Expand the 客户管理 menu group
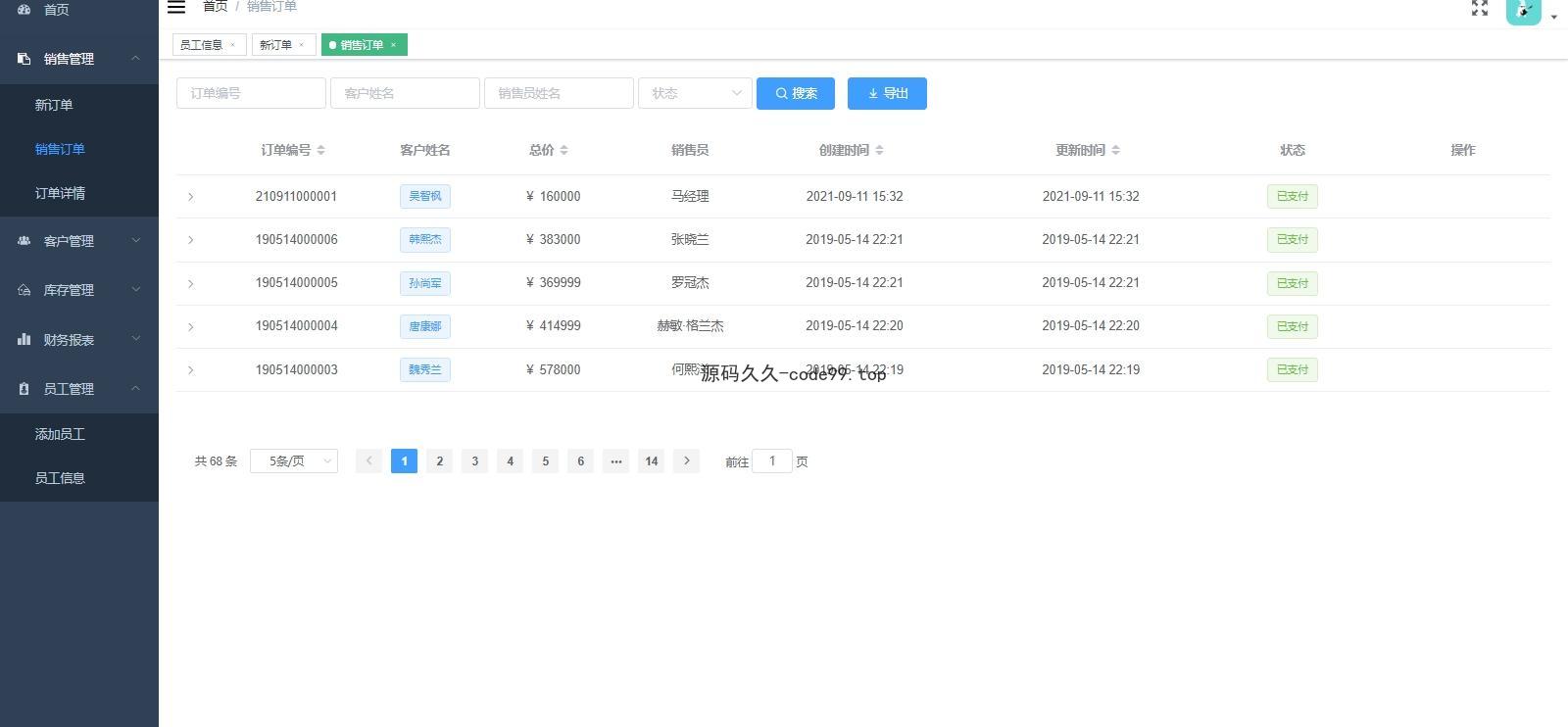Viewport: 1568px width, 727px height. click(x=136, y=240)
